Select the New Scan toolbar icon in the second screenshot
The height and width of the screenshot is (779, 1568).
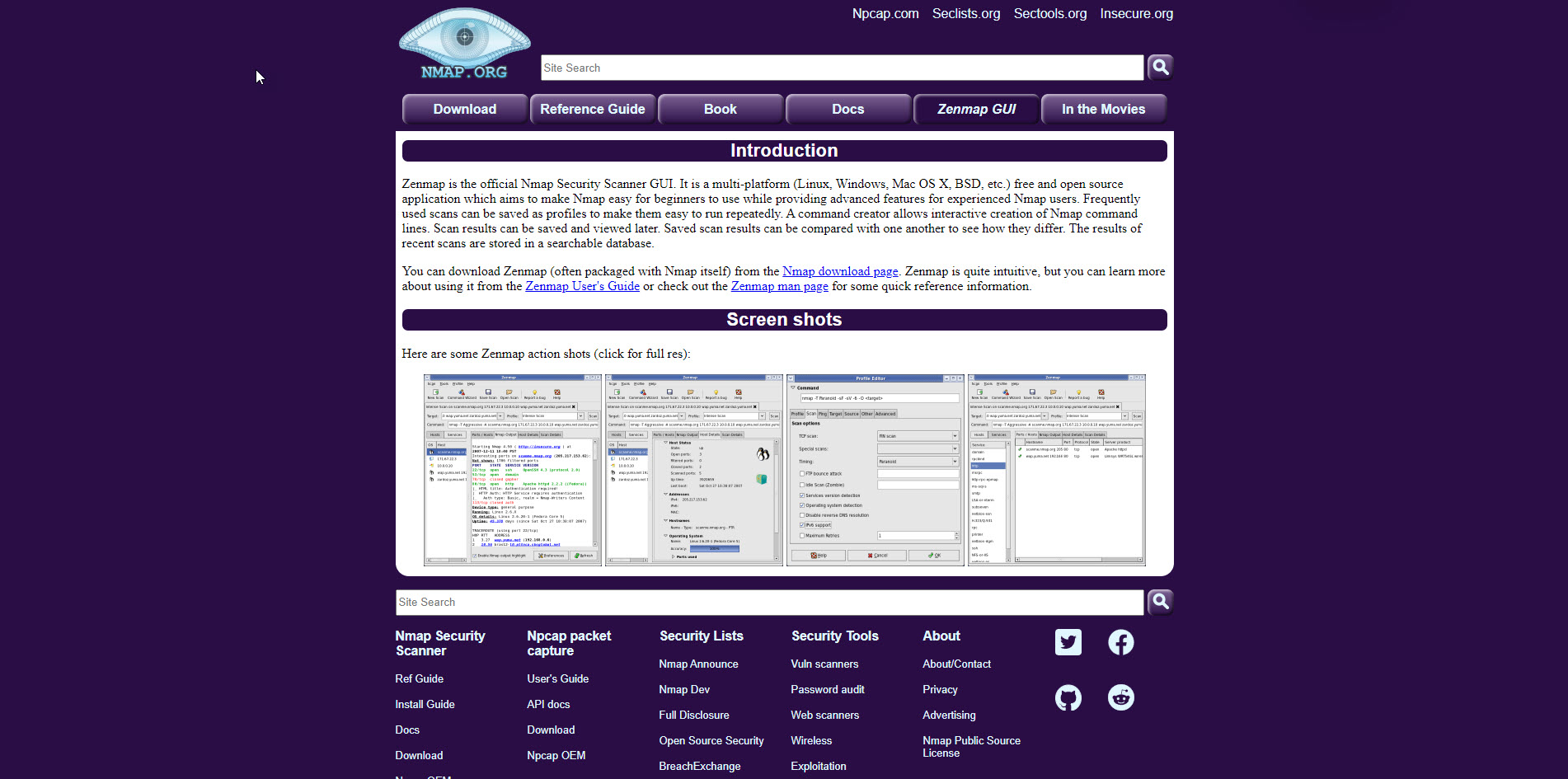pos(616,393)
